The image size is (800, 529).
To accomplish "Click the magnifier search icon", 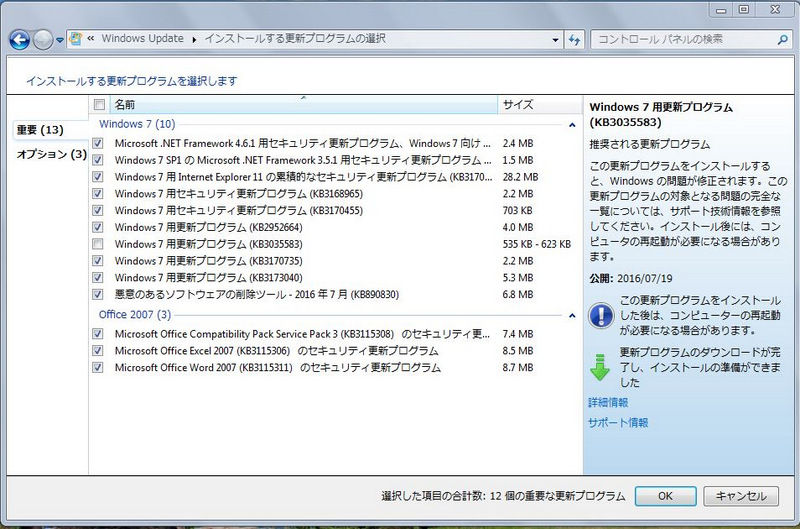I will pyautogui.click(x=783, y=39).
